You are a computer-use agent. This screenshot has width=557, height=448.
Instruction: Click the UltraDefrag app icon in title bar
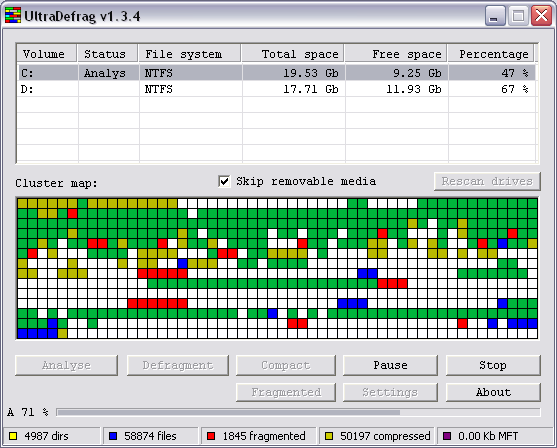[x=13, y=16]
